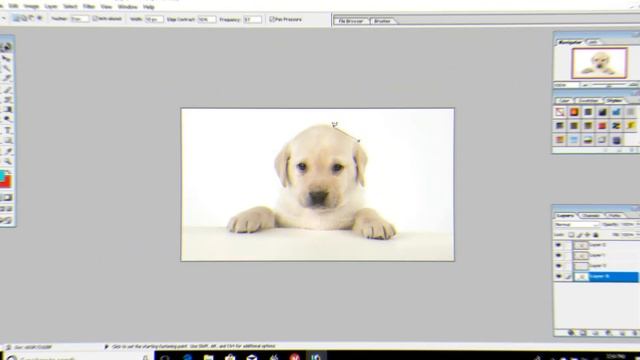Image resolution: width=640 pixels, height=360 pixels.
Task: Select the Magic Wand tool
Action: [x=8, y=68]
